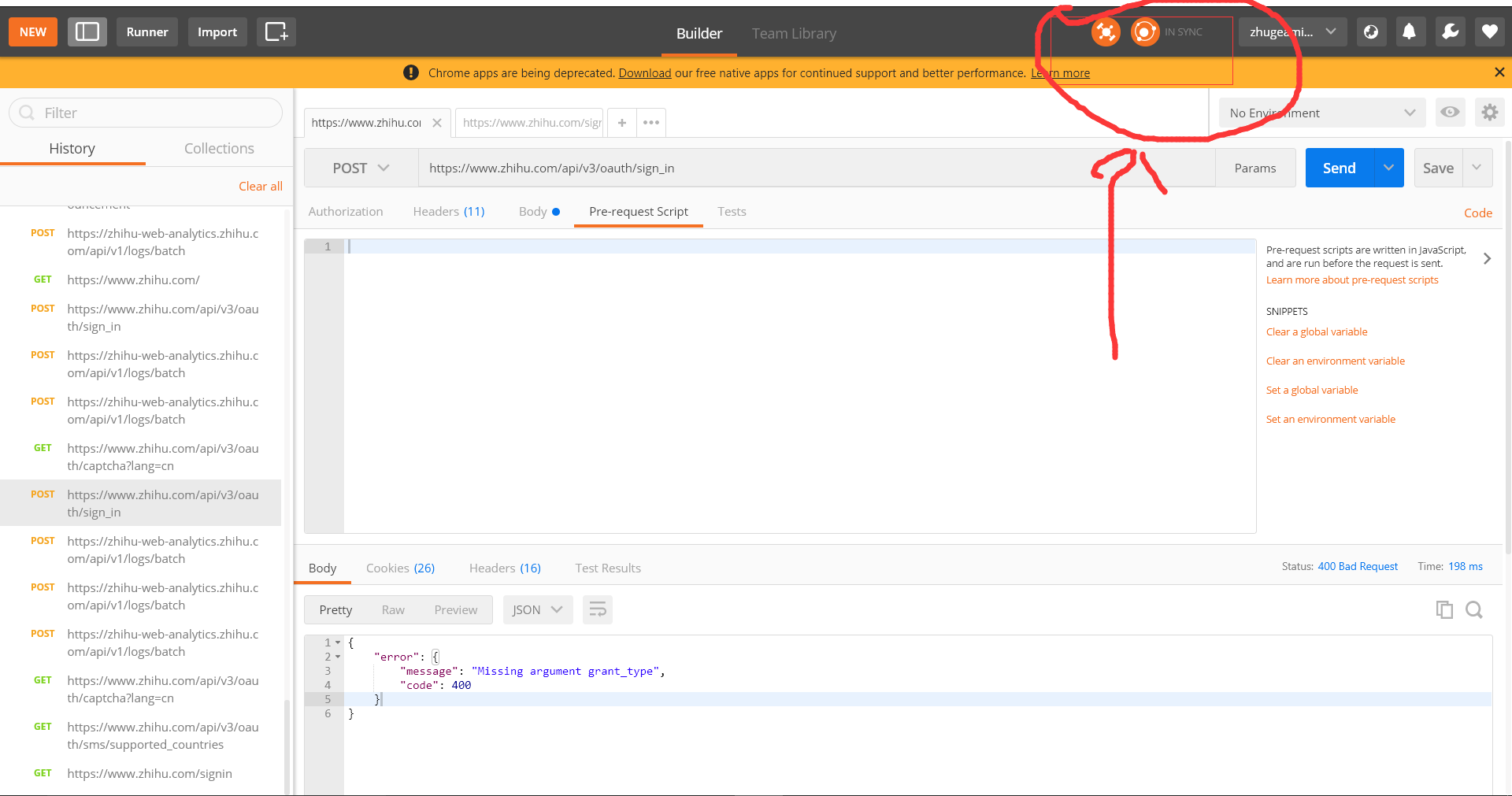Image resolution: width=1512 pixels, height=796 pixels.
Task: Click the Download link in banner
Action: [x=645, y=72]
